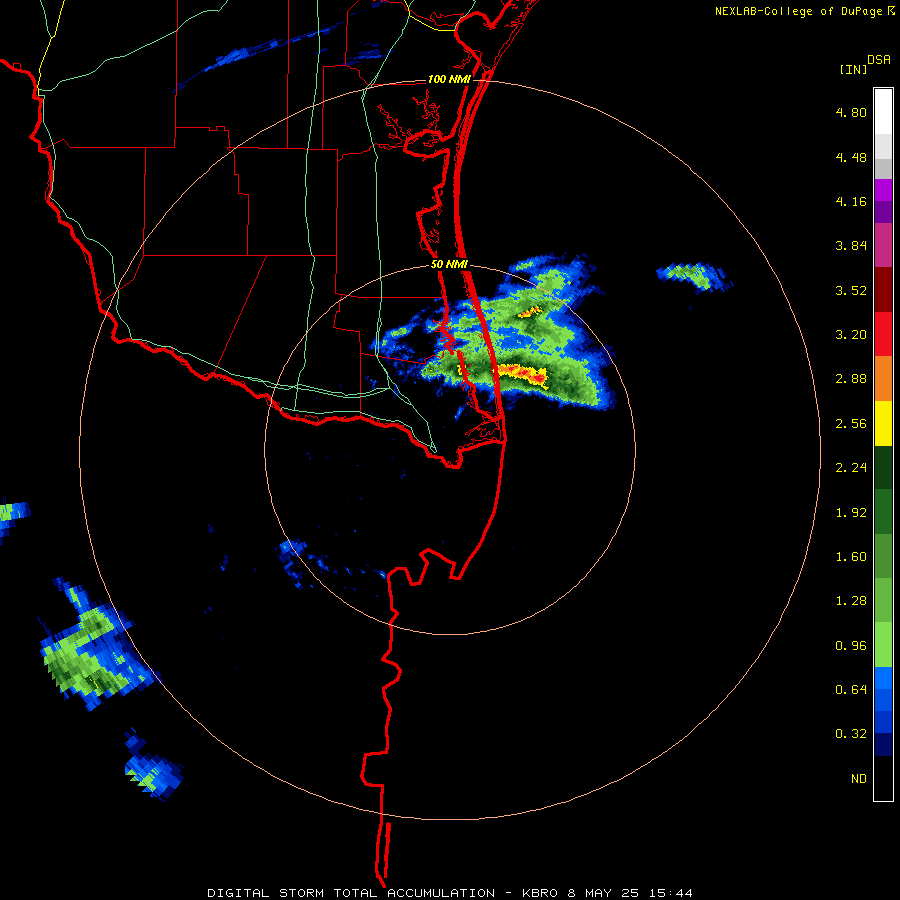The height and width of the screenshot is (900, 900).
Task: Pick the navy swatch just above ND
Action: pyautogui.click(x=883, y=745)
